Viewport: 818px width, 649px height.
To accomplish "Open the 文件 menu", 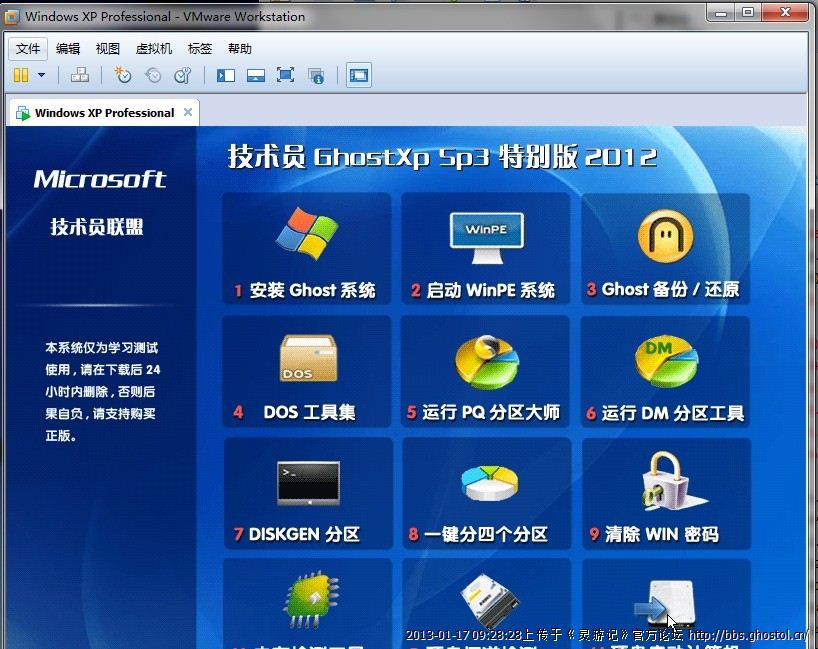I will point(28,48).
